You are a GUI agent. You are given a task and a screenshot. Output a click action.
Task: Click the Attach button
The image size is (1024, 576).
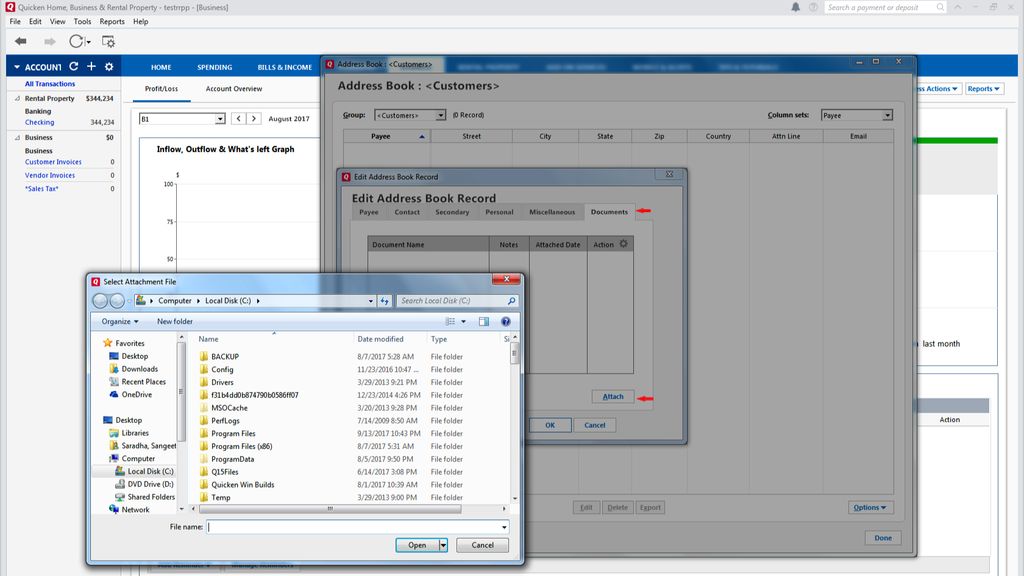click(613, 396)
